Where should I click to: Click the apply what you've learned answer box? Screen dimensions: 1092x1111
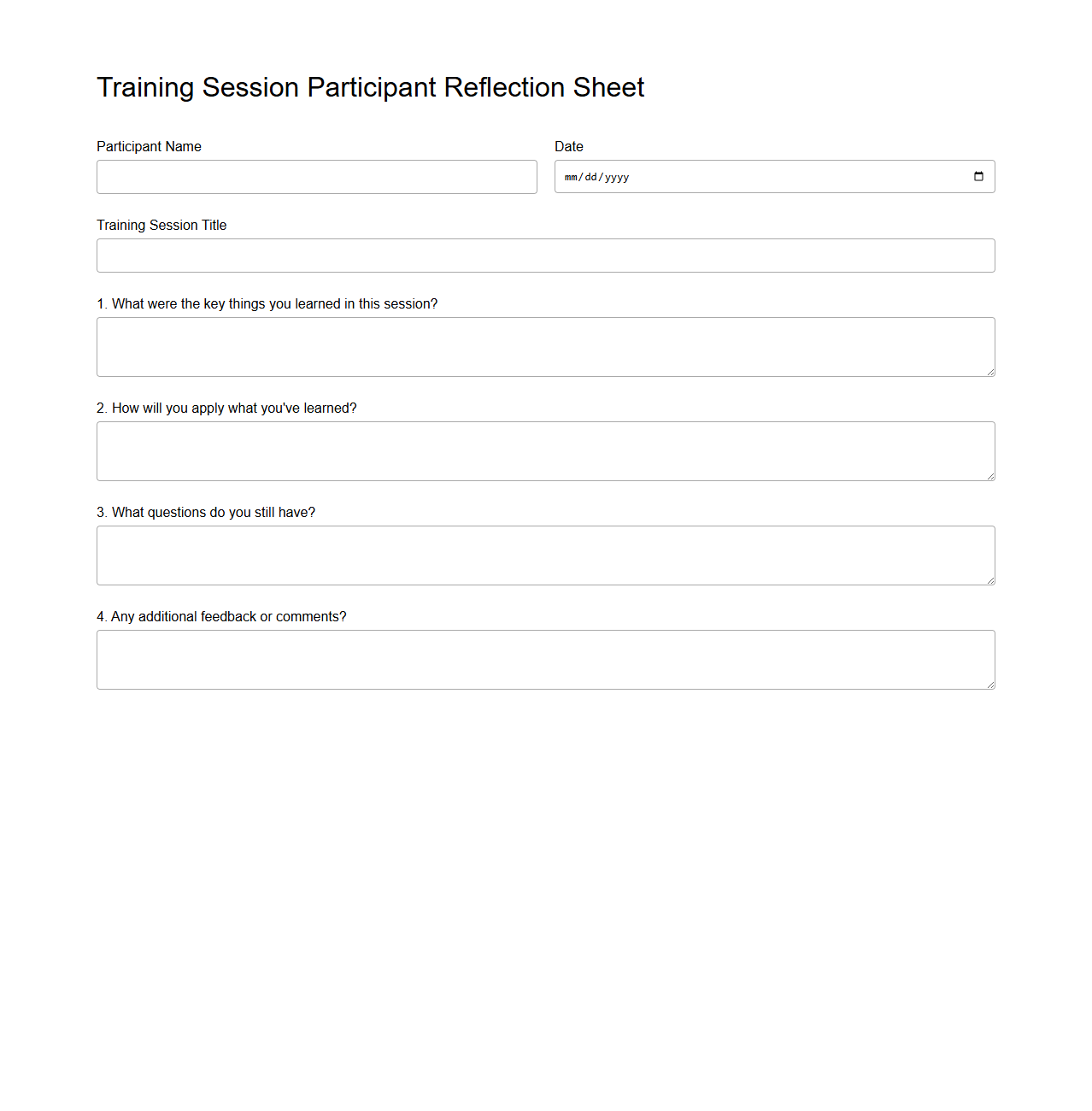[545, 450]
